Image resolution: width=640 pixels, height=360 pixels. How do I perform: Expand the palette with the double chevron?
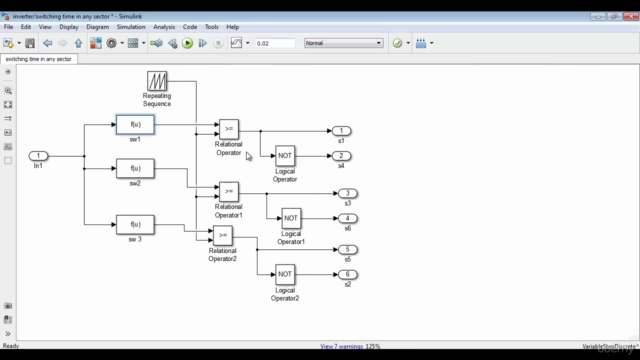pos(8,334)
